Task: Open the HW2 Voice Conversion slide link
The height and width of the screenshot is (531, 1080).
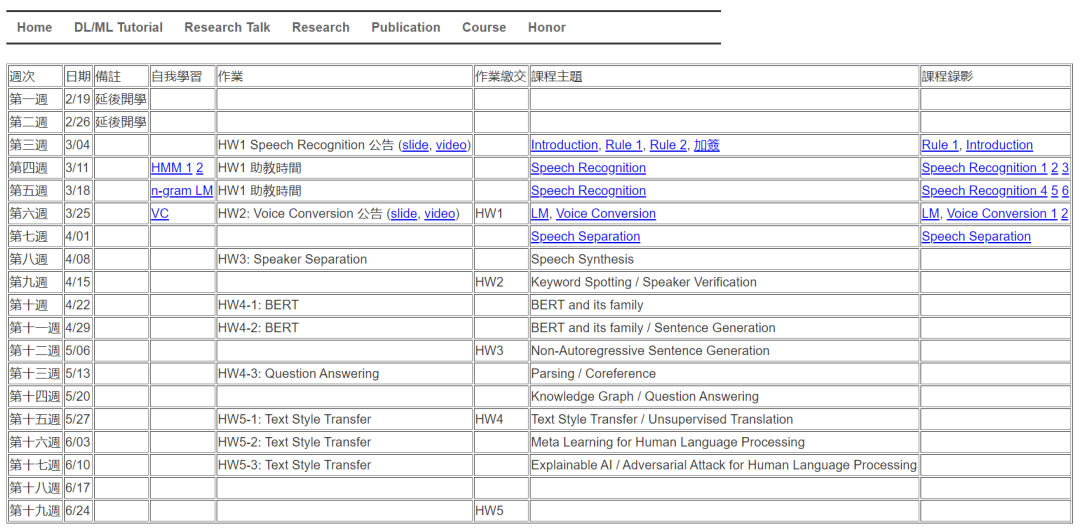Action: (404, 214)
